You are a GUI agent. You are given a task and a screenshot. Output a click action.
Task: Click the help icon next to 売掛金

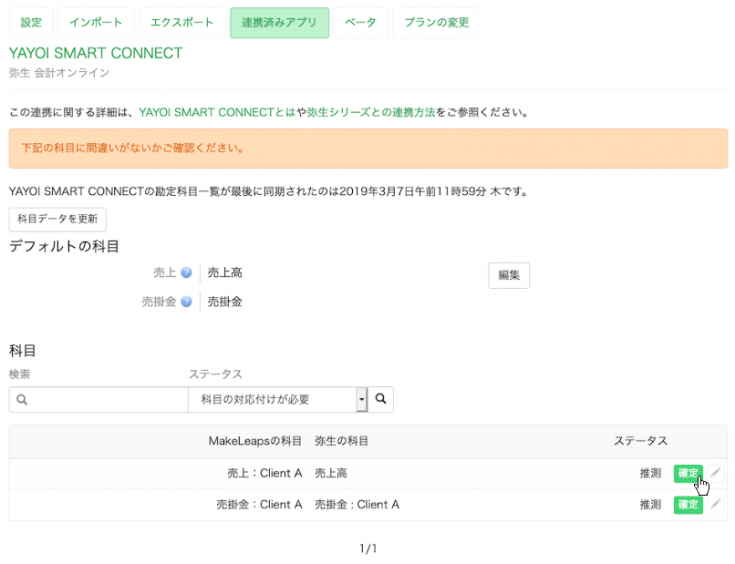[x=187, y=302]
